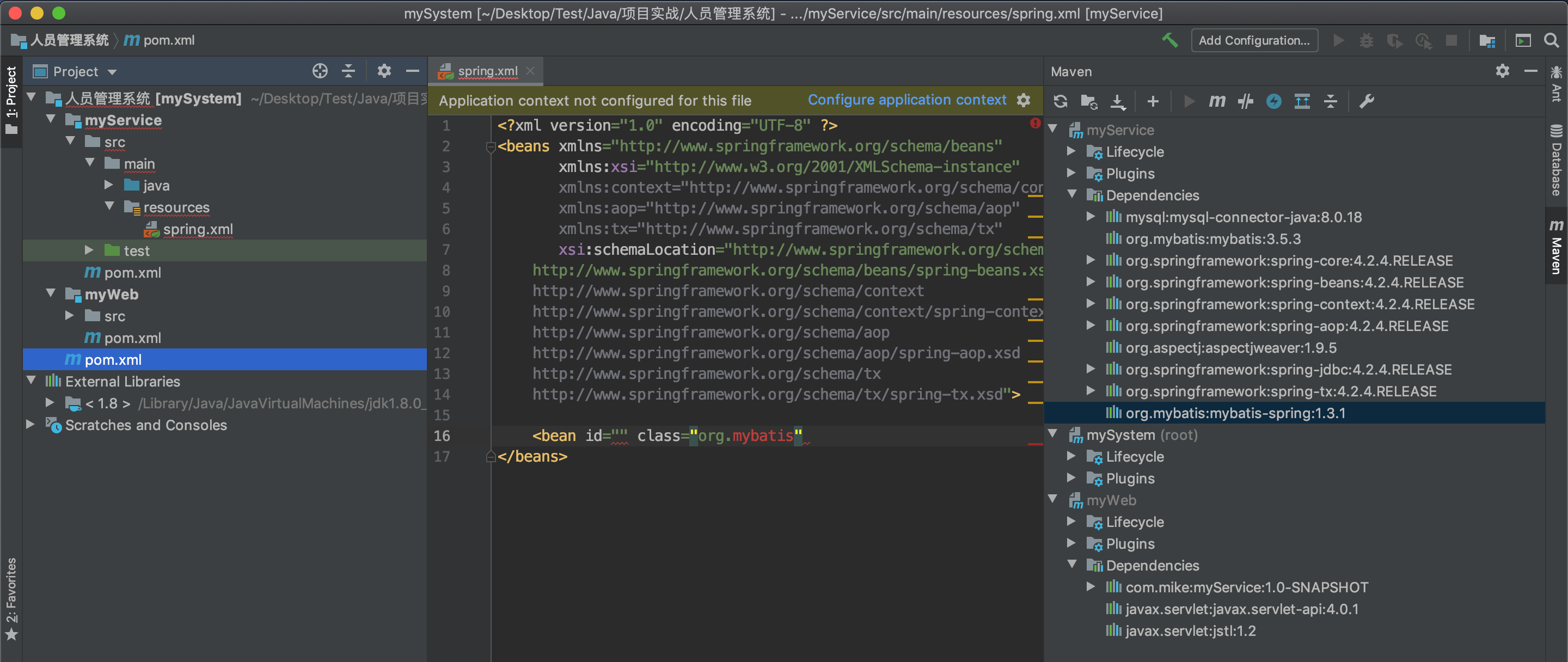
Task: Add Maven project with plus icon
Action: (x=1153, y=101)
